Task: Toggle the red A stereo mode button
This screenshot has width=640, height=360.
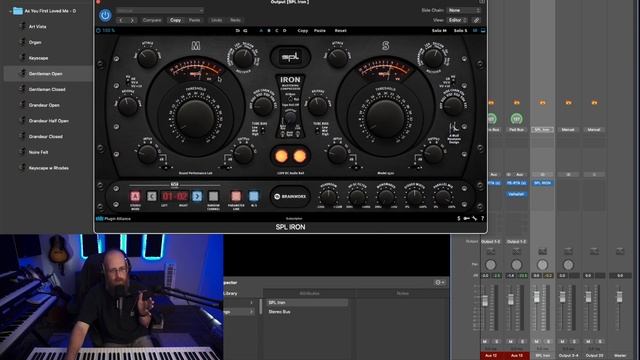Action: pyautogui.click(x=135, y=196)
